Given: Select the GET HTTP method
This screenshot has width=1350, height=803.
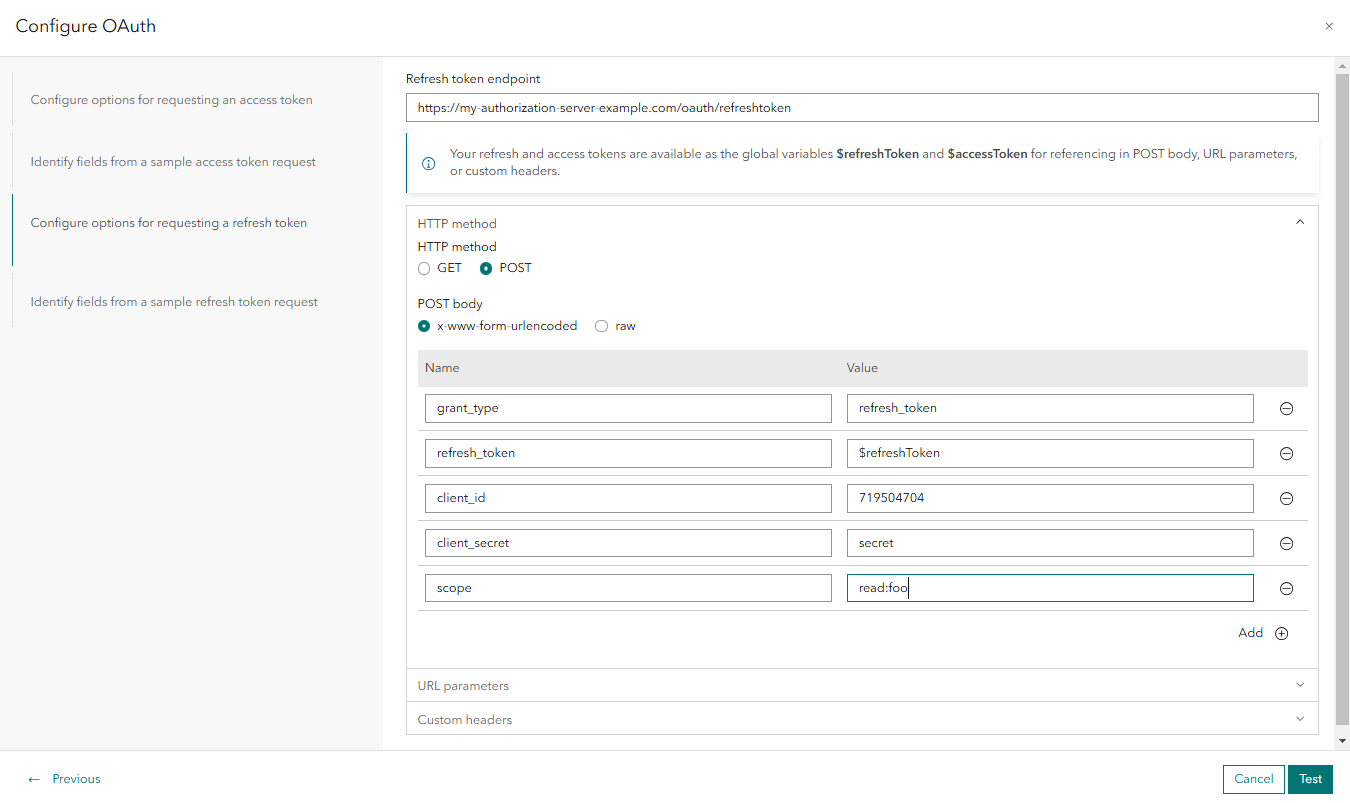Looking at the screenshot, I should point(424,268).
